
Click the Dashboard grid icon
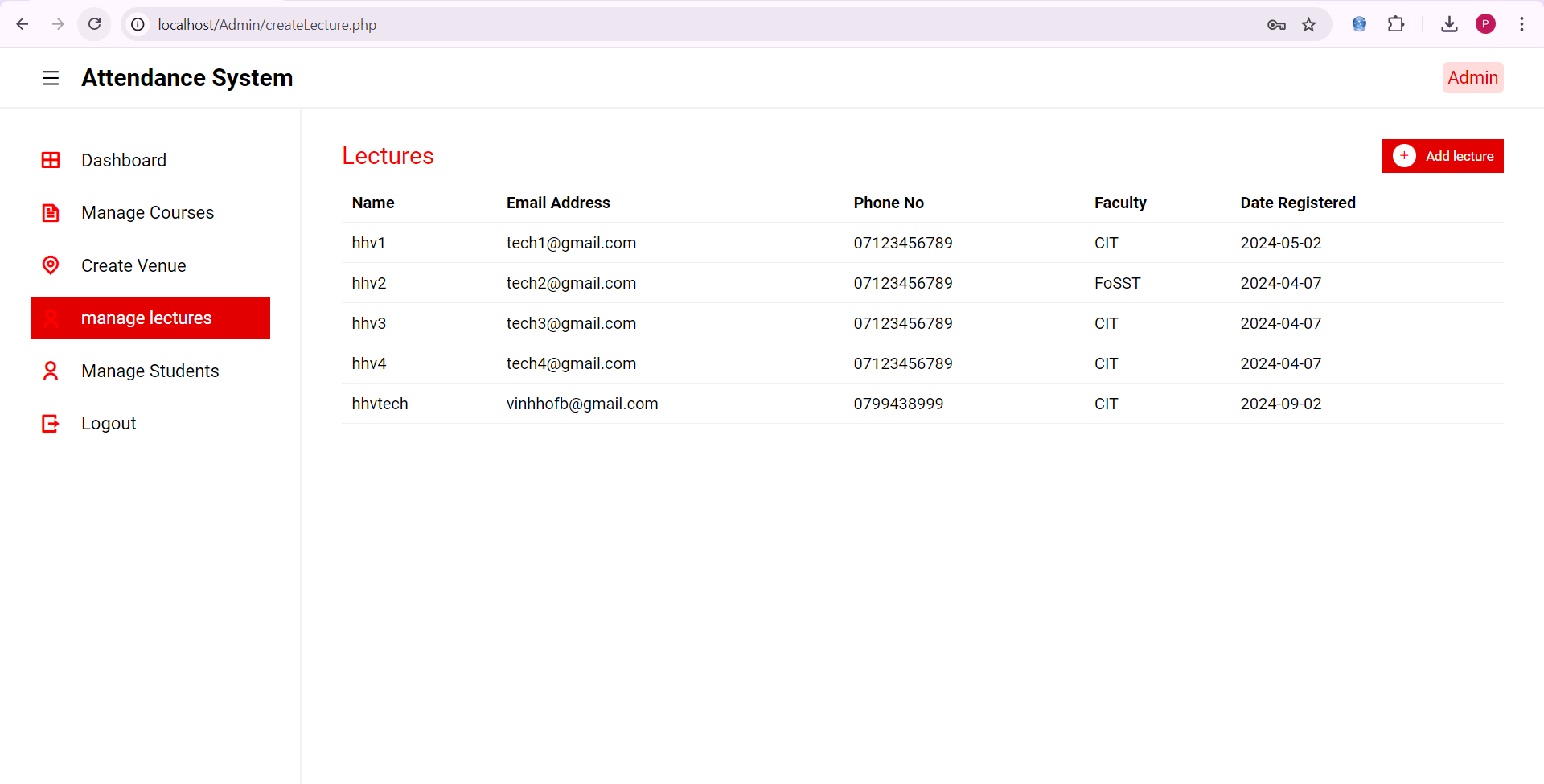[x=51, y=160]
